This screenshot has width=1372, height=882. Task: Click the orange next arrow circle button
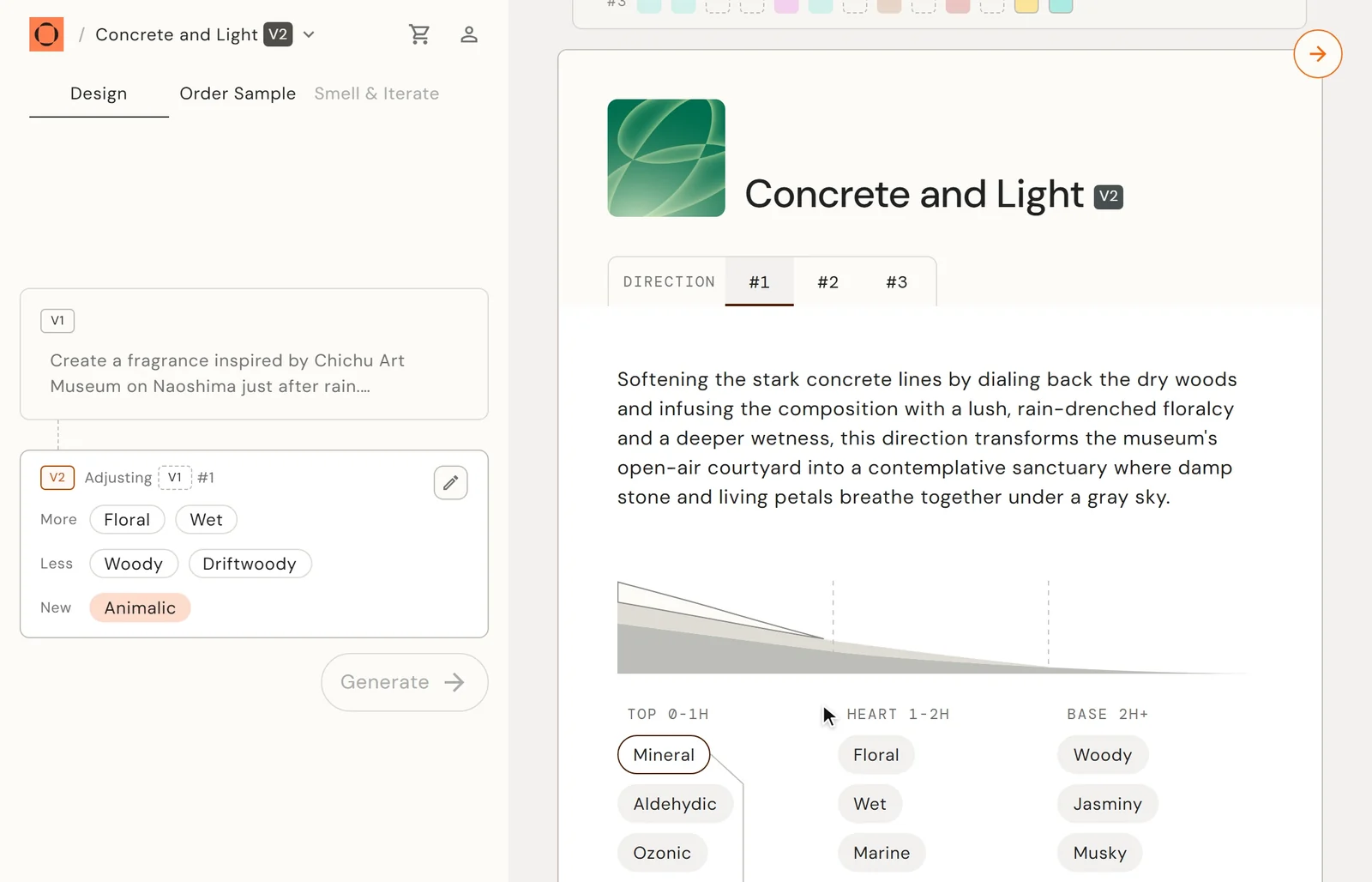coord(1317,54)
